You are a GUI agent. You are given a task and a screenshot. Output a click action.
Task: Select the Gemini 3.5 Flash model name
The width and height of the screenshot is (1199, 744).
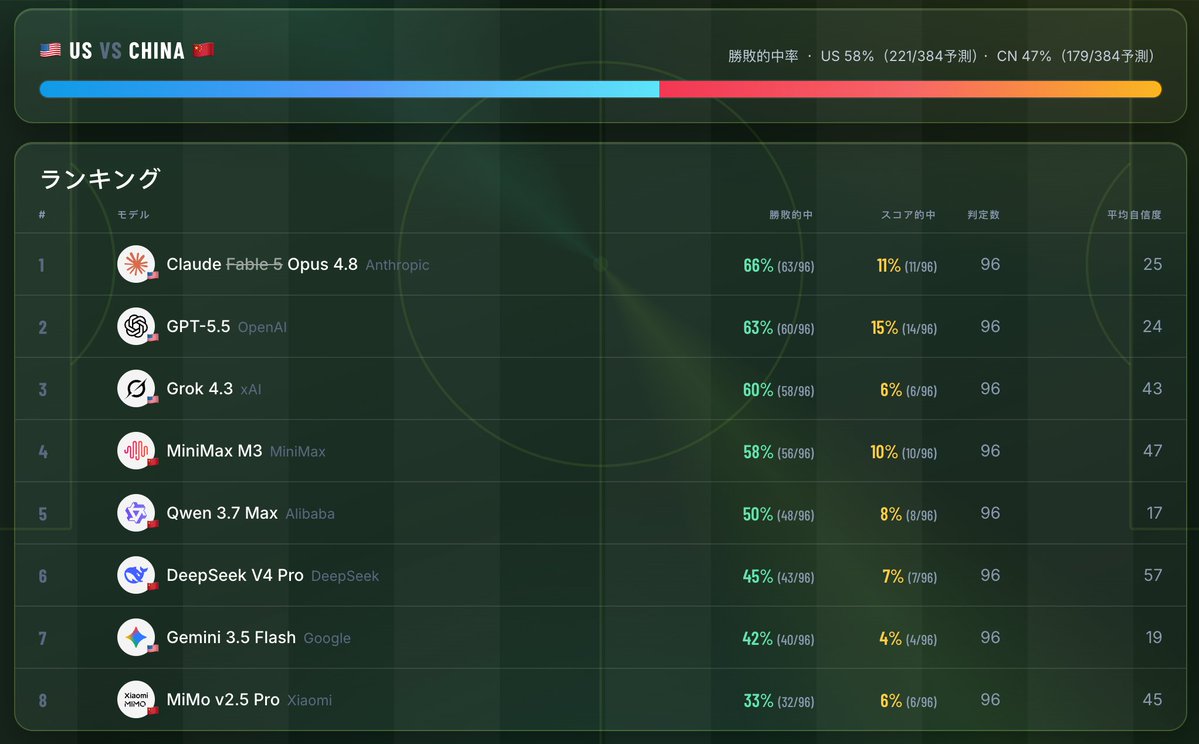click(231, 638)
